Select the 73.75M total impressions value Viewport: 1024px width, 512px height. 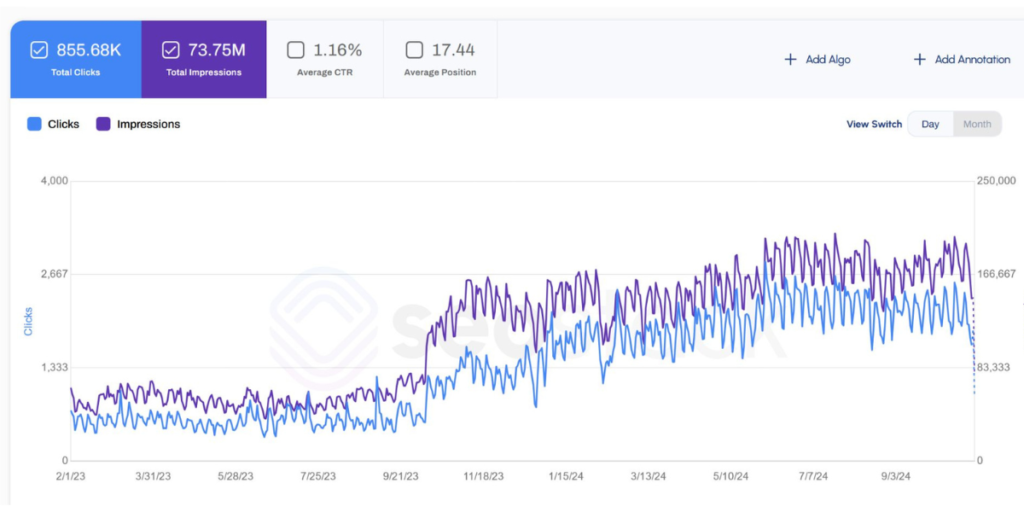(217, 50)
